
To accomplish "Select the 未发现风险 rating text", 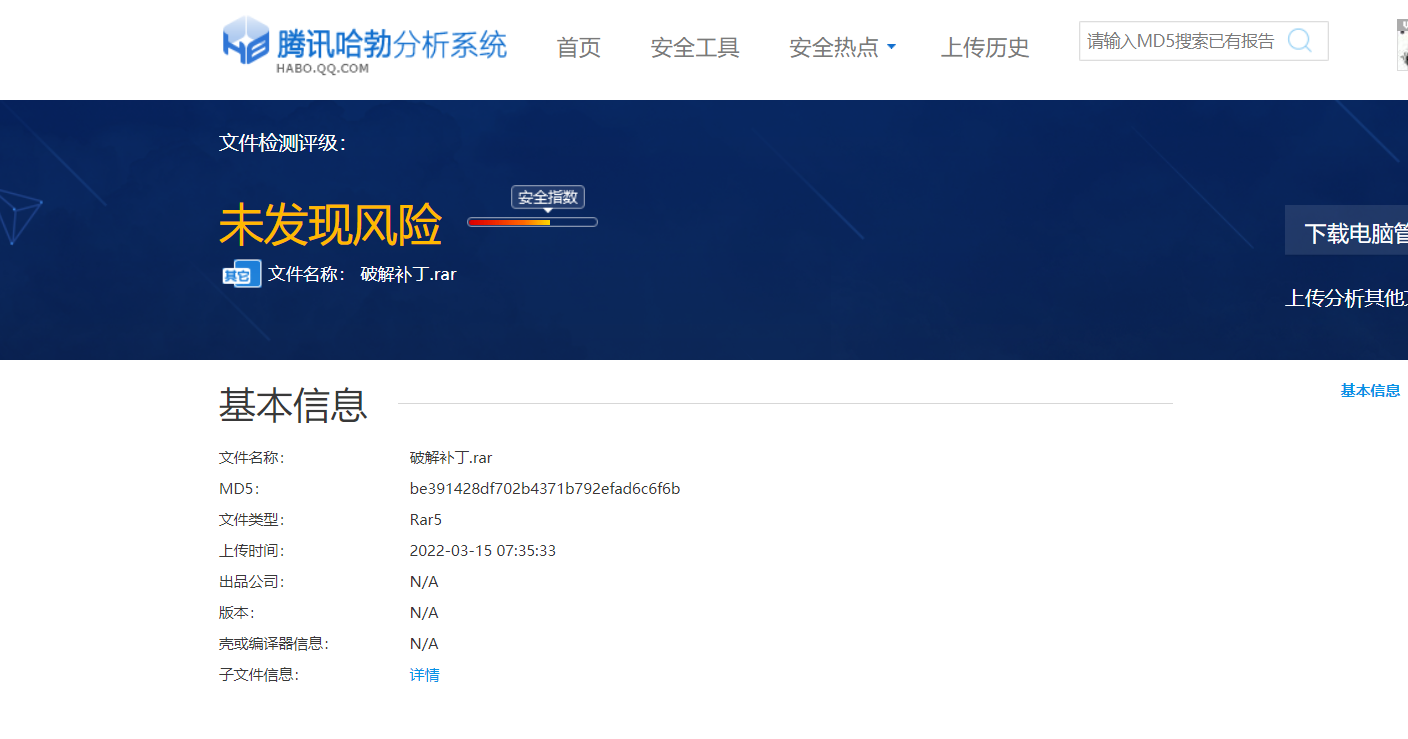I will point(330,225).
